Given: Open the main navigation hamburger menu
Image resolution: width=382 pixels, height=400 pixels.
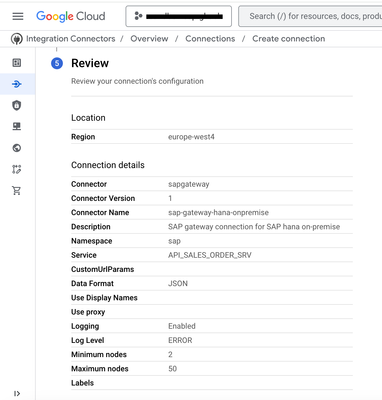Looking at the screenshot, I should (x=18, y=16).
